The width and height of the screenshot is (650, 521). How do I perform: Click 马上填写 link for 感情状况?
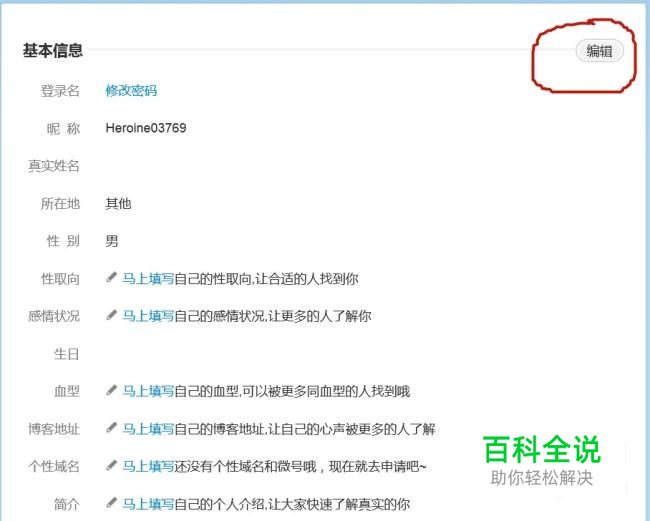pos(148,316)
